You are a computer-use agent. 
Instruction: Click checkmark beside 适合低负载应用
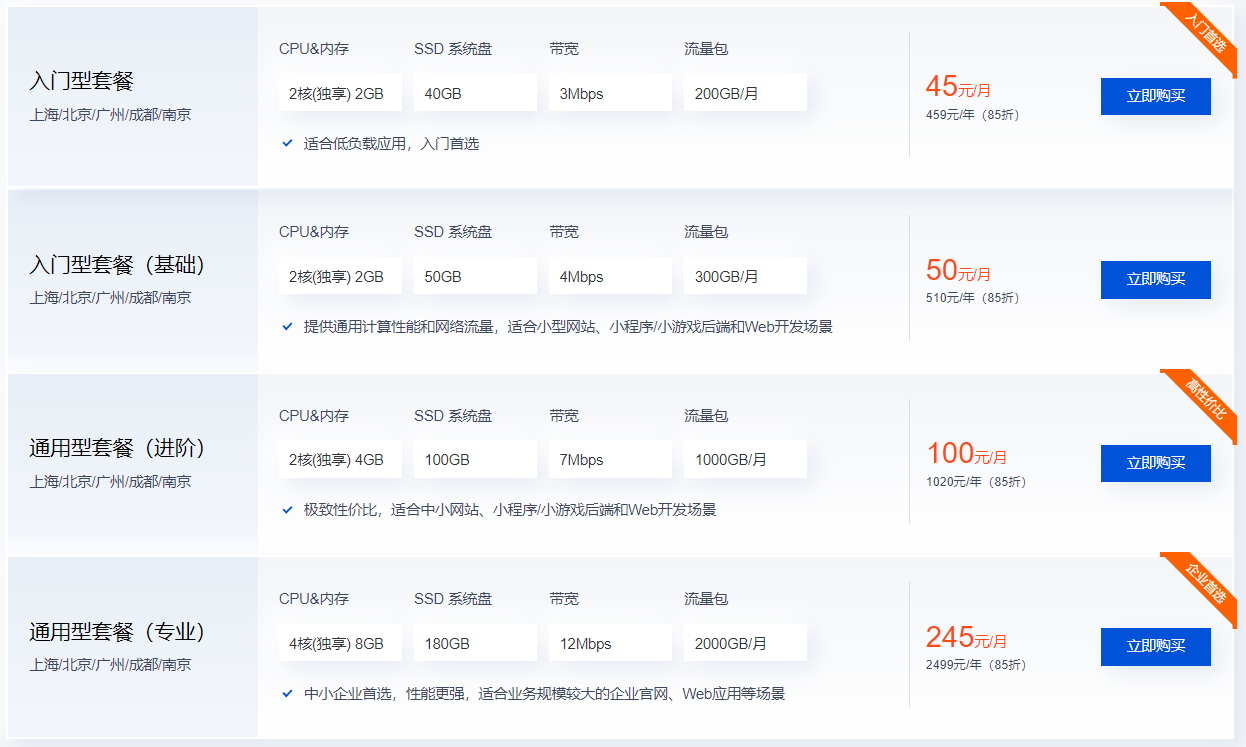click(287, 143)
